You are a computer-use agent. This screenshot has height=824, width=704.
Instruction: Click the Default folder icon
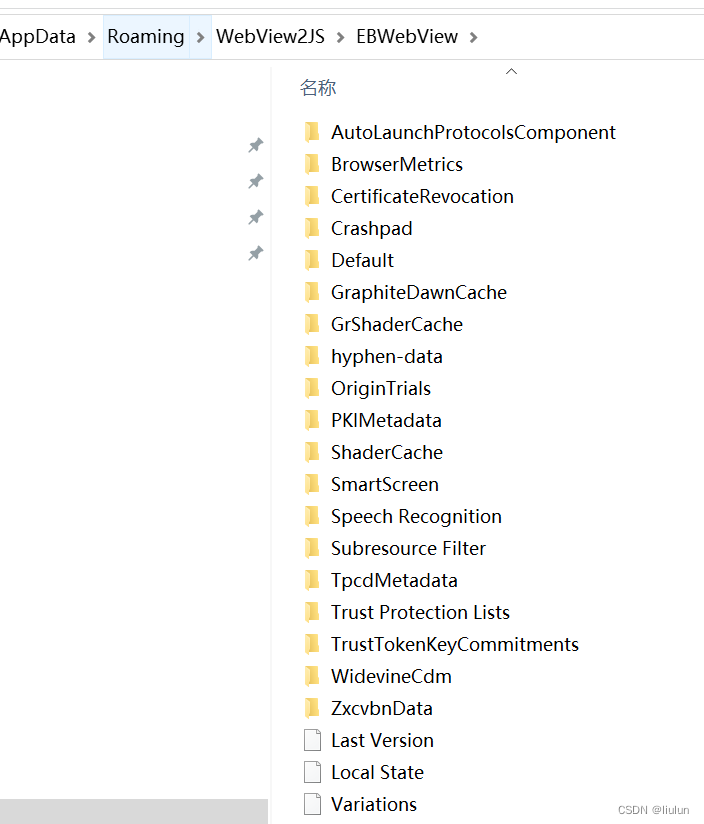coord(312,260)
